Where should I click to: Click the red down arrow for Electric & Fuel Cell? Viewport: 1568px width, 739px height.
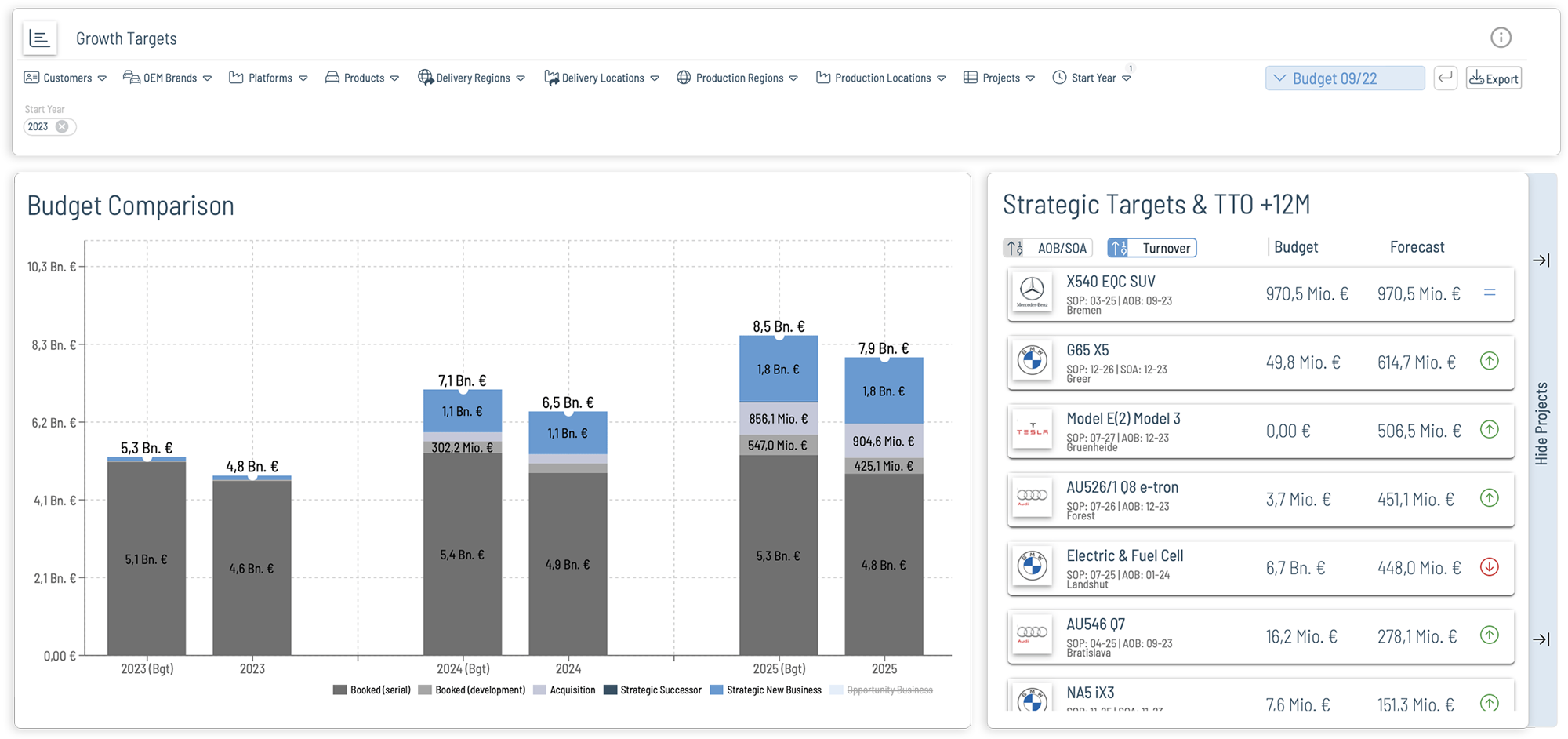coord(1490,566)
